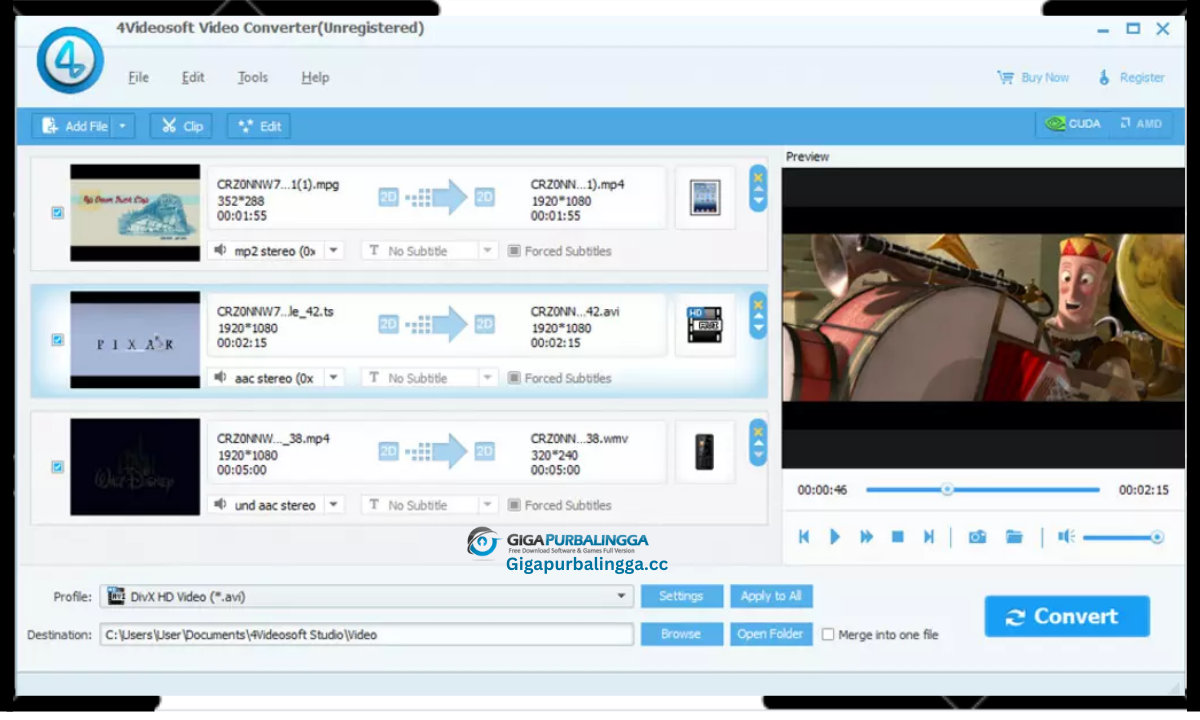Move the mpg file down in the list
Image resolution: width=1200 pixels, height=720 pixels.
point(758,202)
